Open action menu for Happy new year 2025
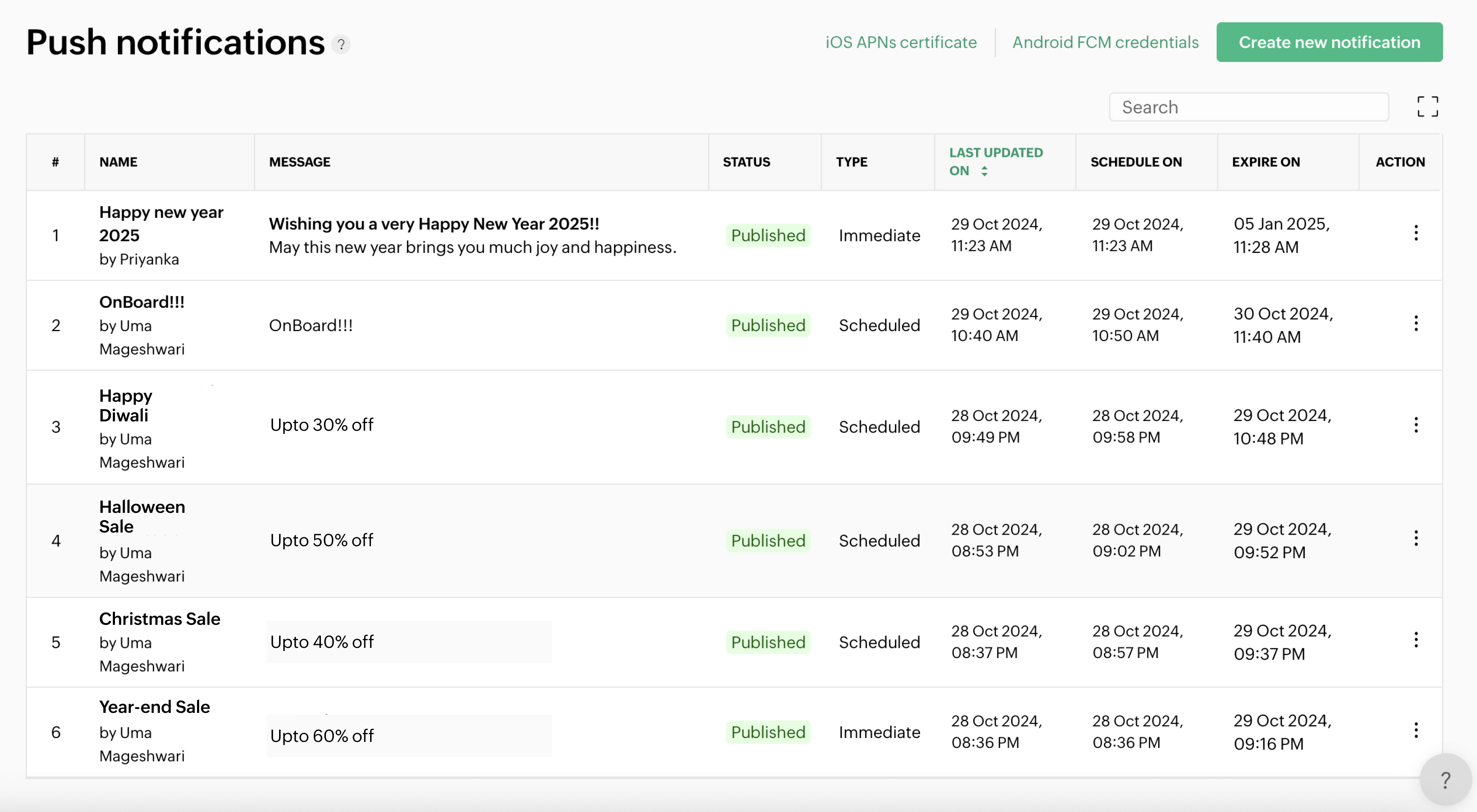Viewport: 1477px width, 812px height. (x=1415, y=233)
